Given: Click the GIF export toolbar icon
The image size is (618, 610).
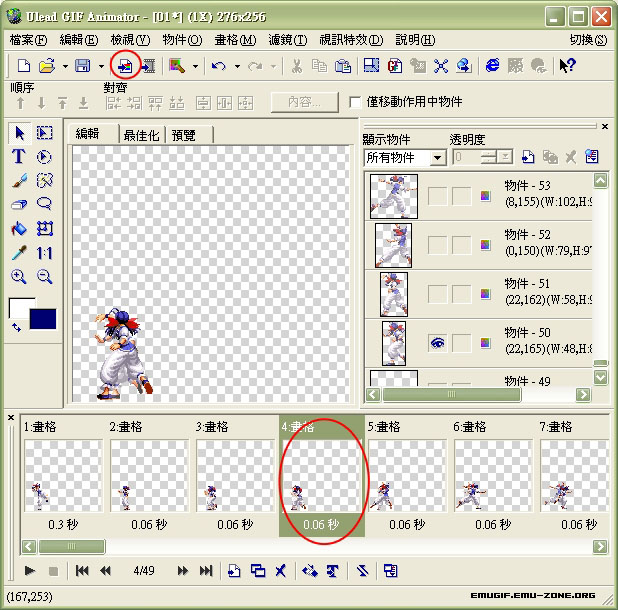Looking at the screenshot, I should click(x=395, y=65).
